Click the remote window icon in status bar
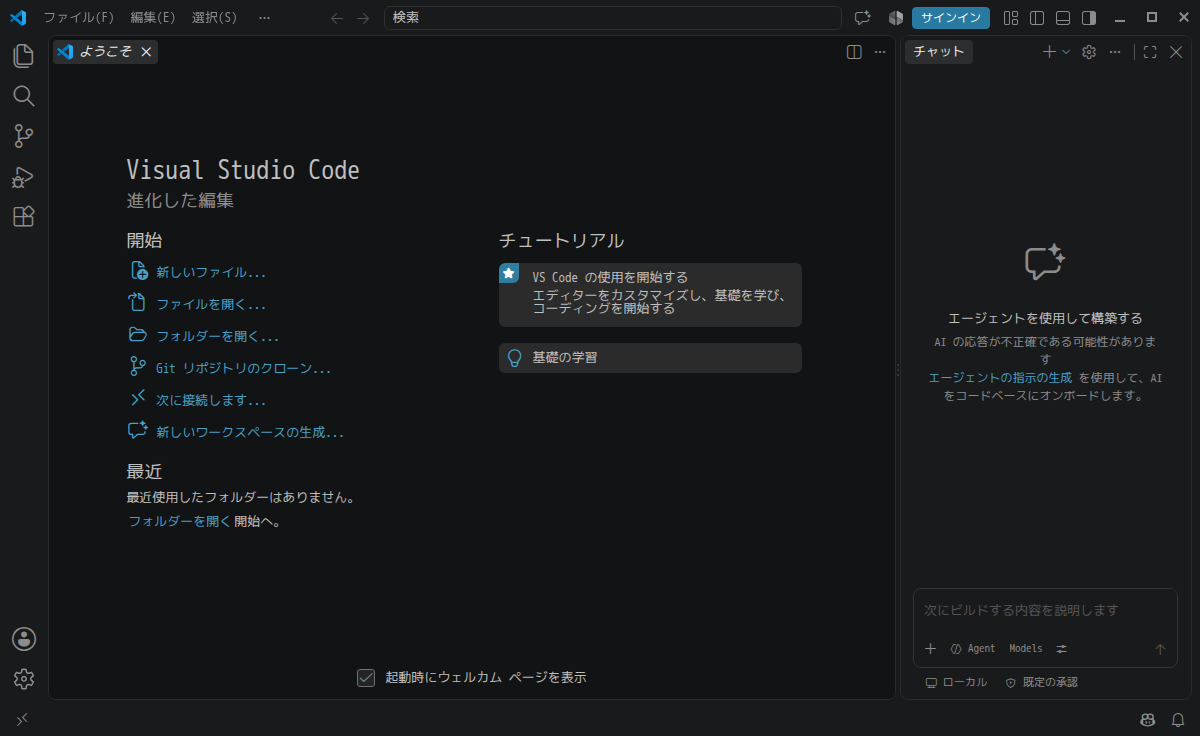 coord(22,719)
